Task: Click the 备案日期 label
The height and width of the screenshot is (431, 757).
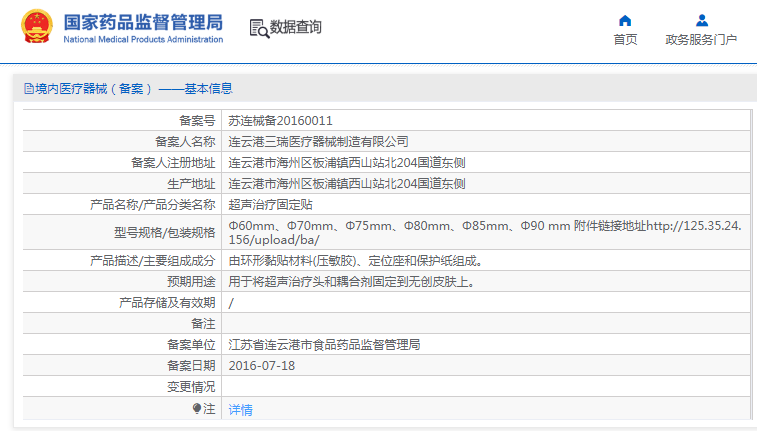Action: coord(191,366)
